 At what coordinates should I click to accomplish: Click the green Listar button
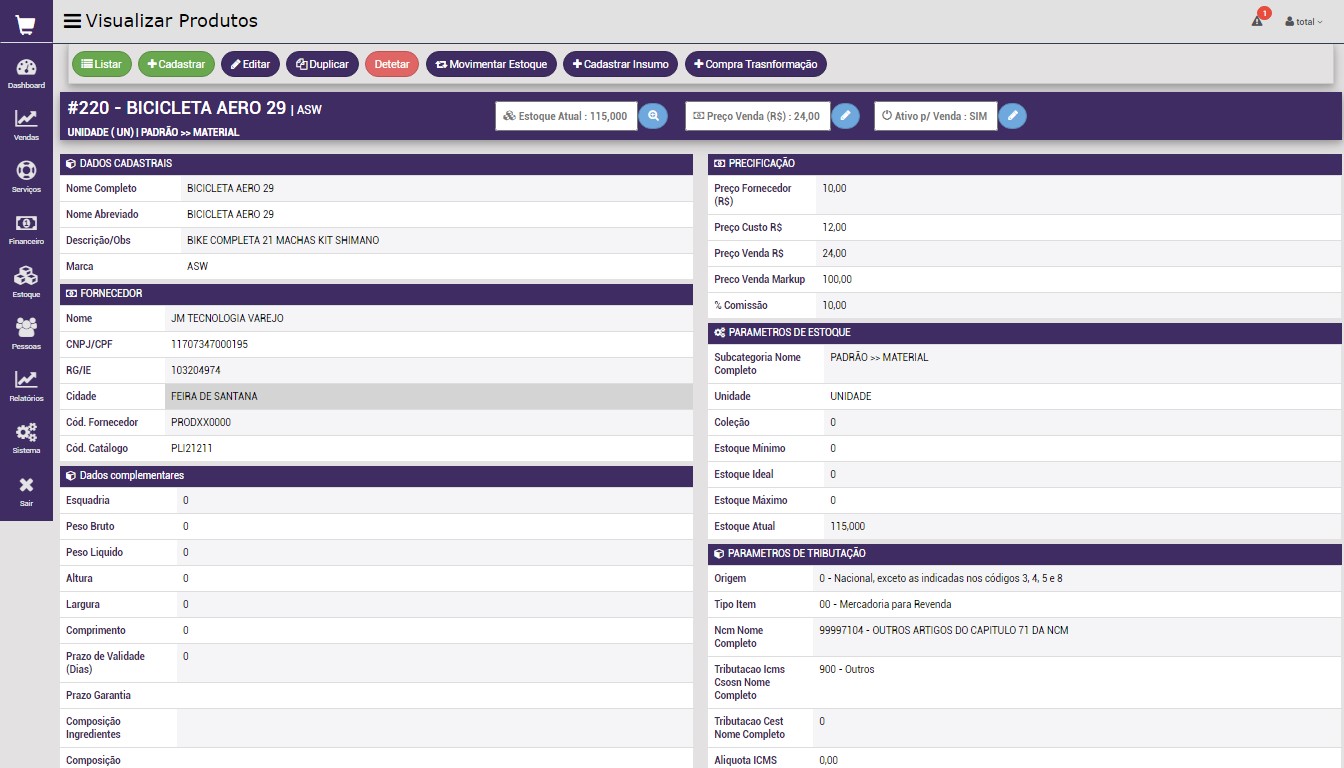coord(101,64)
